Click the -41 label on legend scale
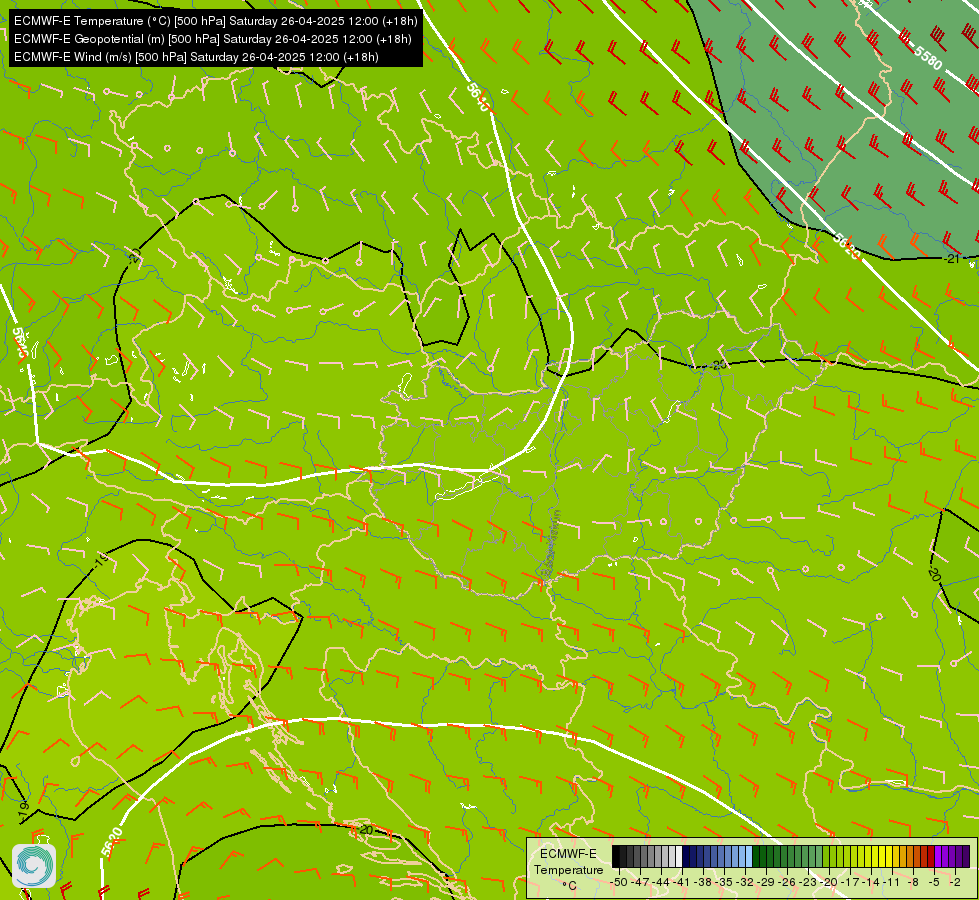 click(682, 883)
